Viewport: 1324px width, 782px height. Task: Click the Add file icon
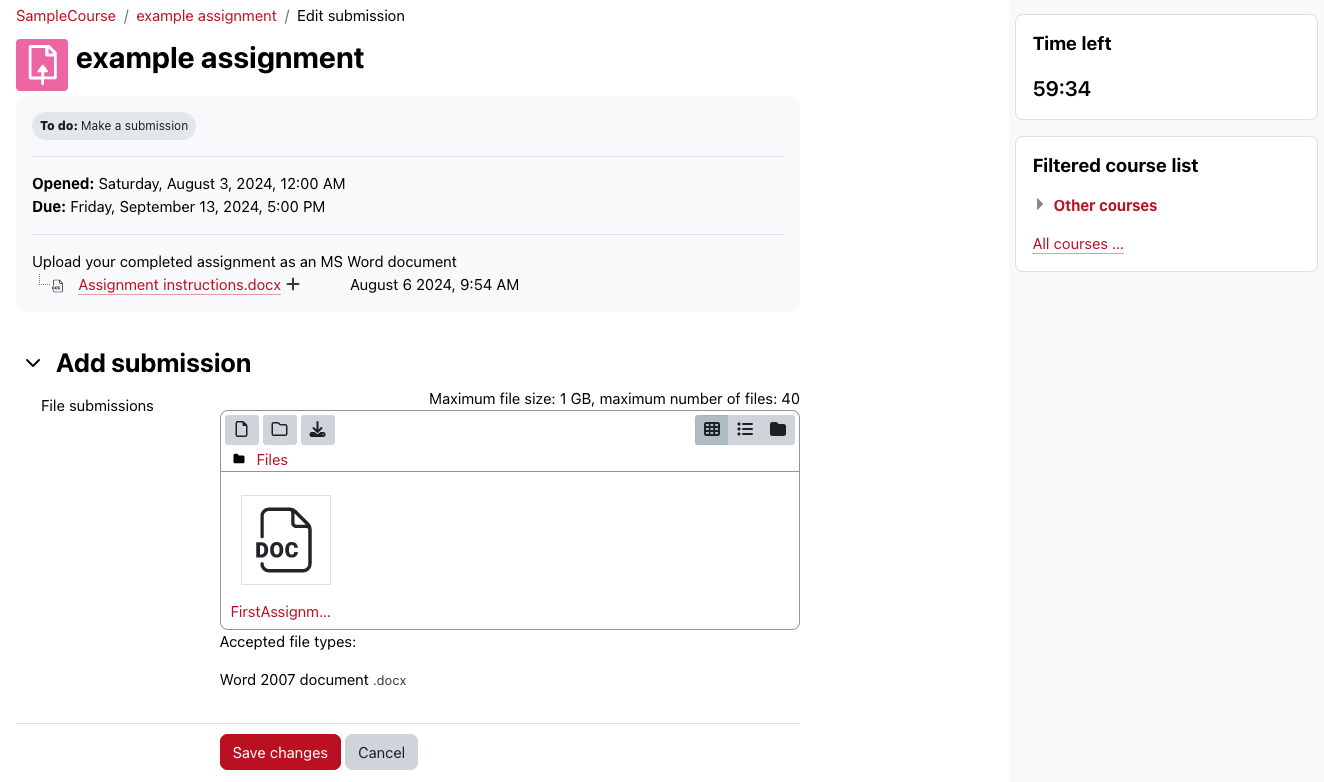[241, 429]
